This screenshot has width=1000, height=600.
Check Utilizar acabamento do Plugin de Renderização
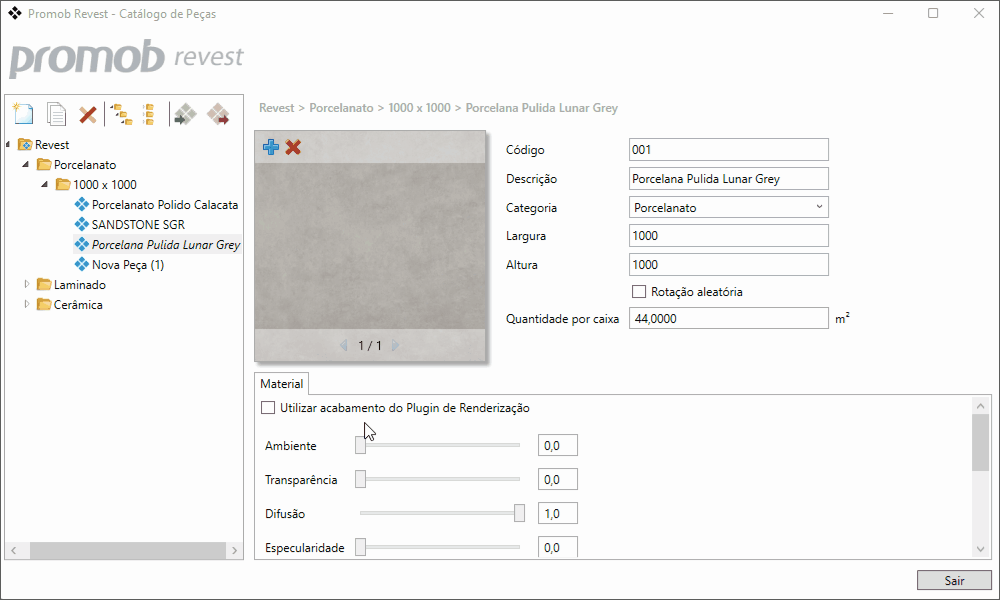click(268, 408)
